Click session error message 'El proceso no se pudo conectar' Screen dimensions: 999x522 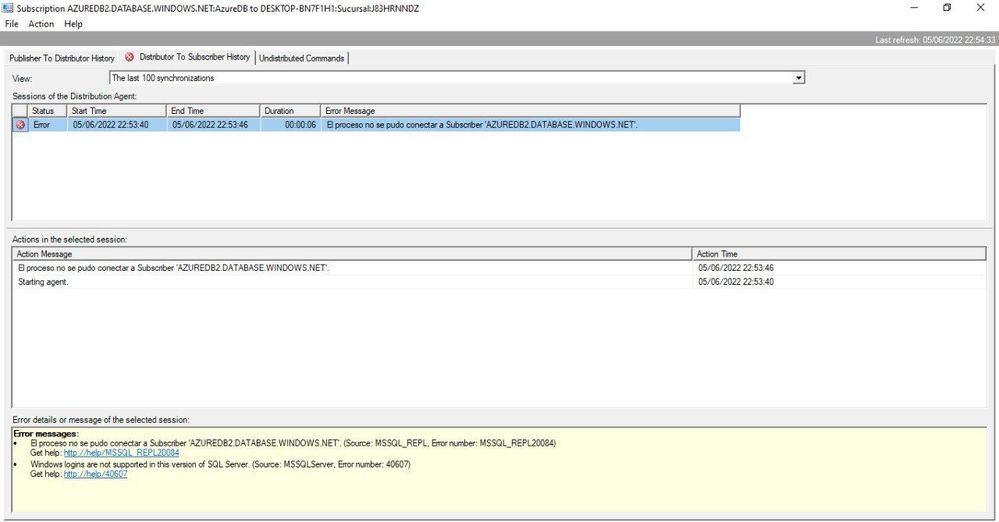click(482, 125)
